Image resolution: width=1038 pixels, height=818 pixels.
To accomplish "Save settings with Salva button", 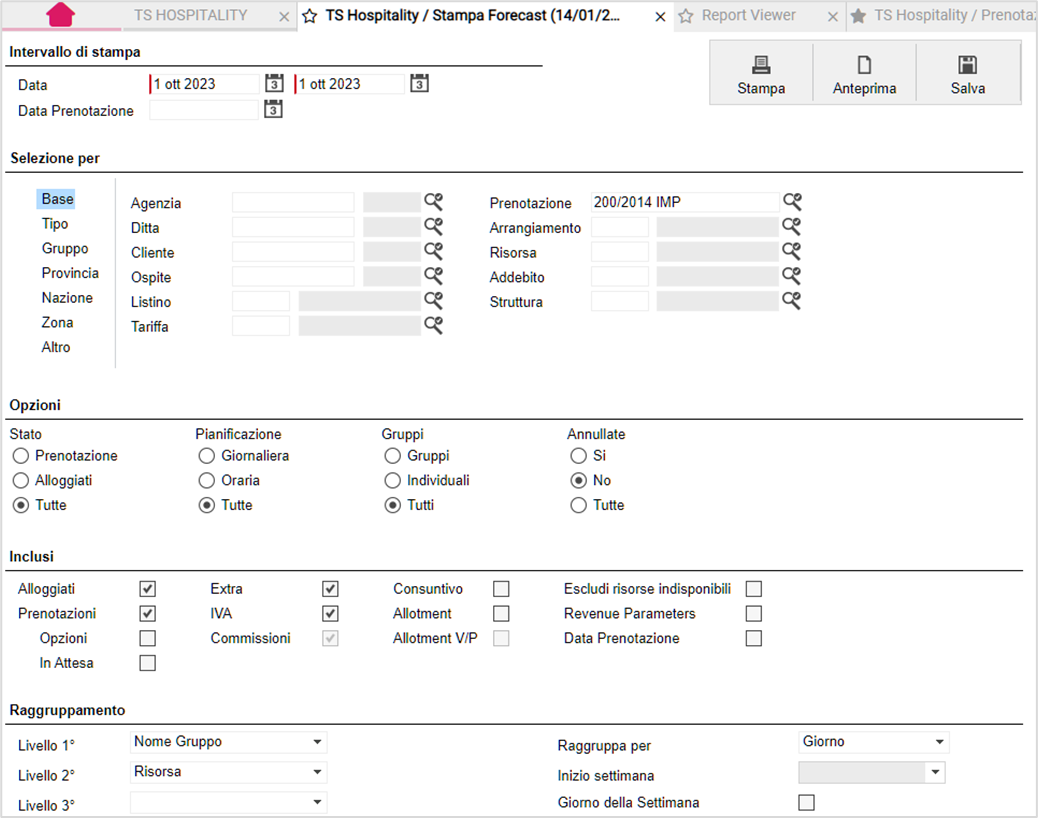I will click(968, 74).
